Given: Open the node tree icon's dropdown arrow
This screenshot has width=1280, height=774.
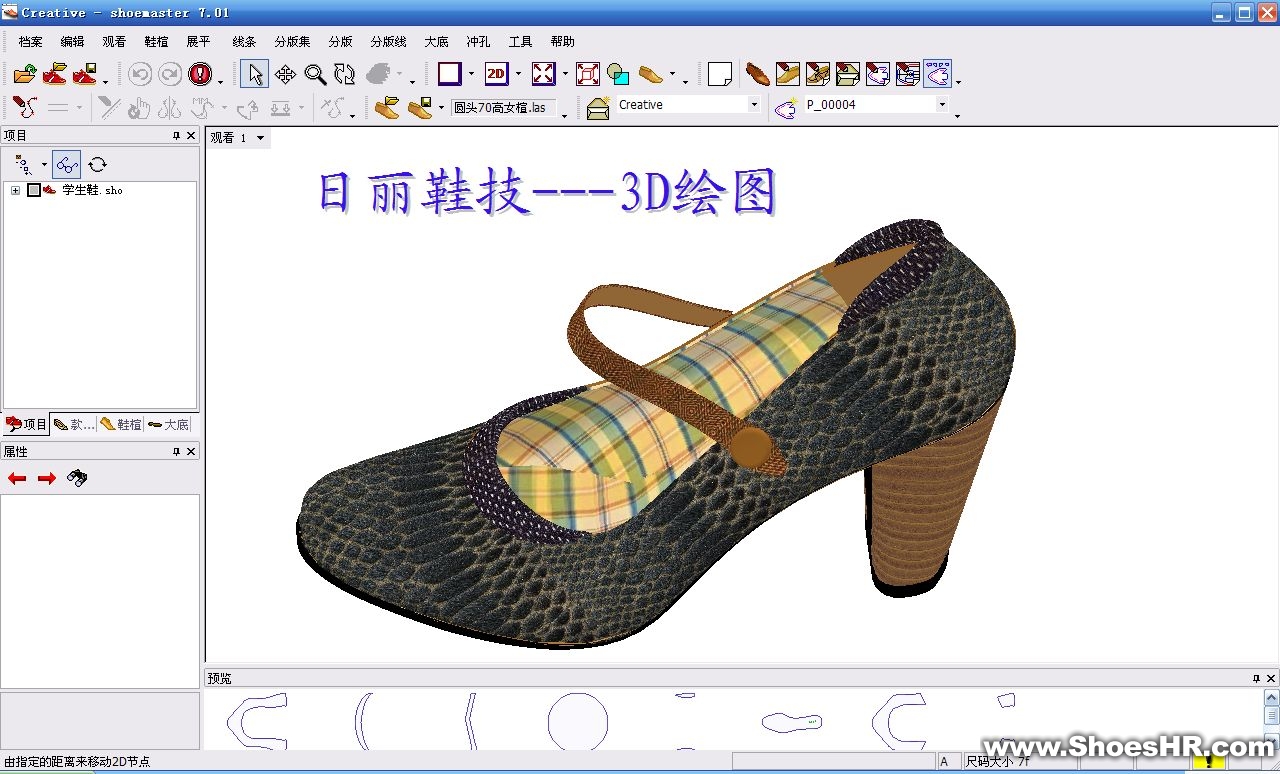Looking at the screenshot, I should coord(44,164).
